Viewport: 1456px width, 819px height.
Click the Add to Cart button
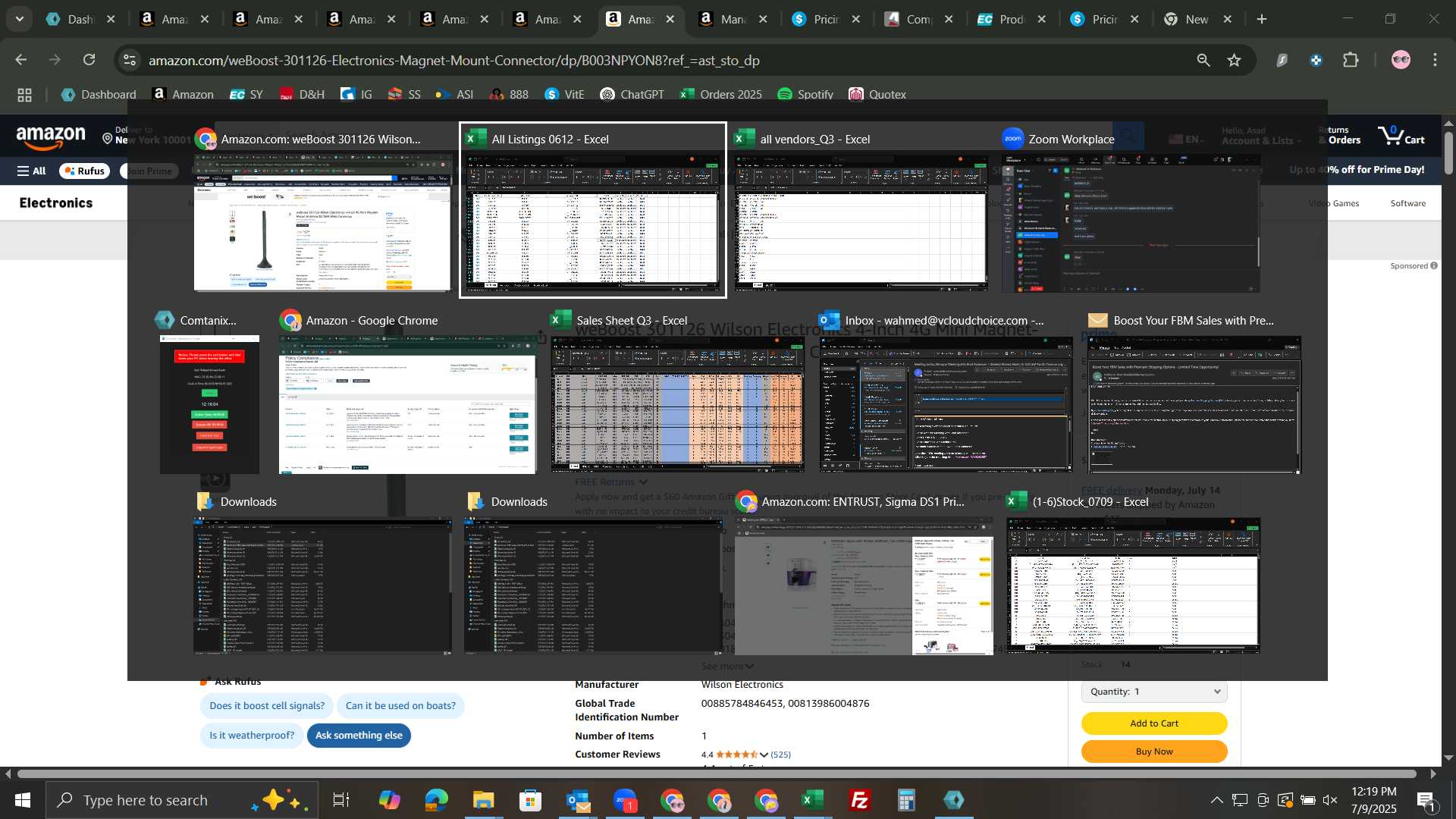pos(1154,723)
